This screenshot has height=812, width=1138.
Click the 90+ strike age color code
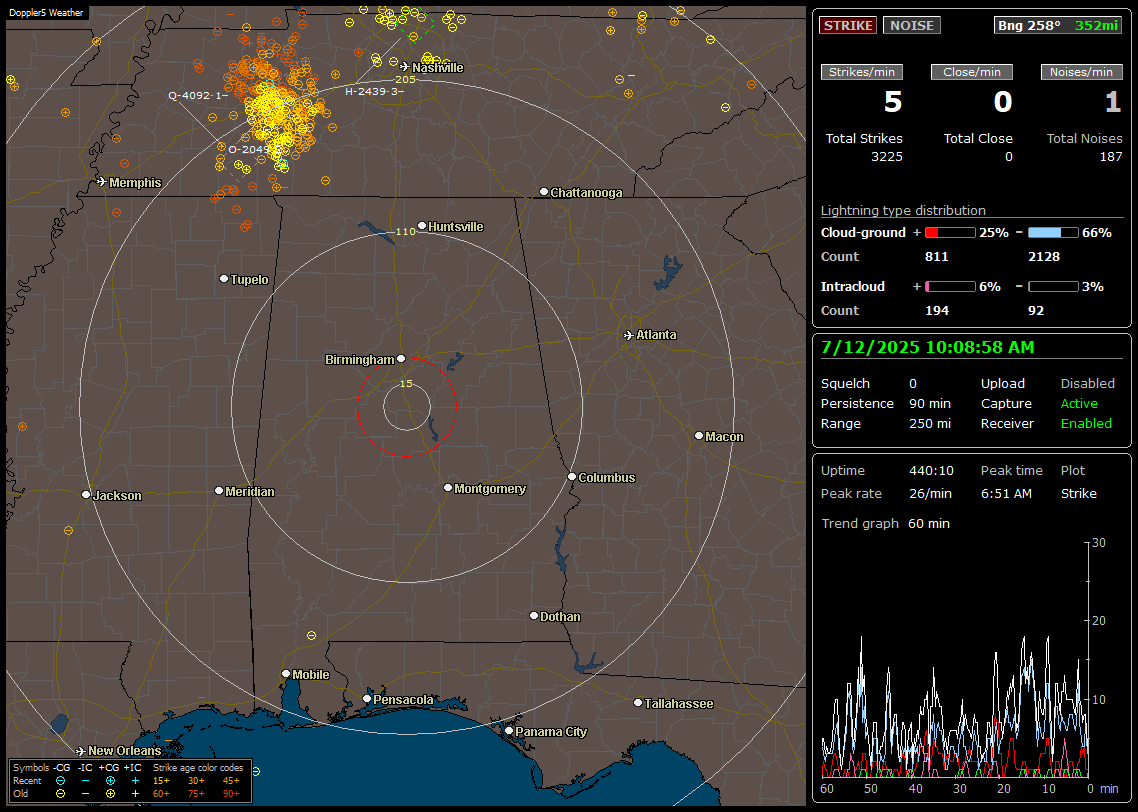[231, 794]
